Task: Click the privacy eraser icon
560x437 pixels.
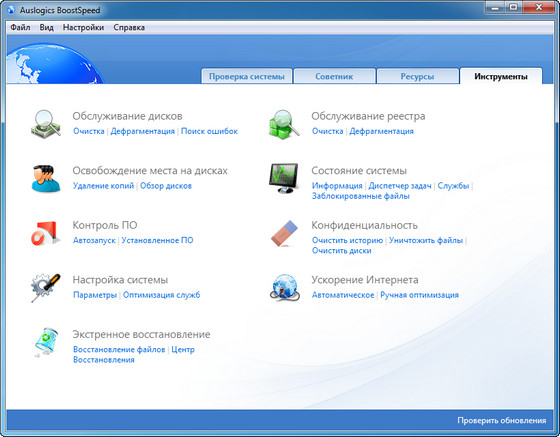Action: coord(284,233)
